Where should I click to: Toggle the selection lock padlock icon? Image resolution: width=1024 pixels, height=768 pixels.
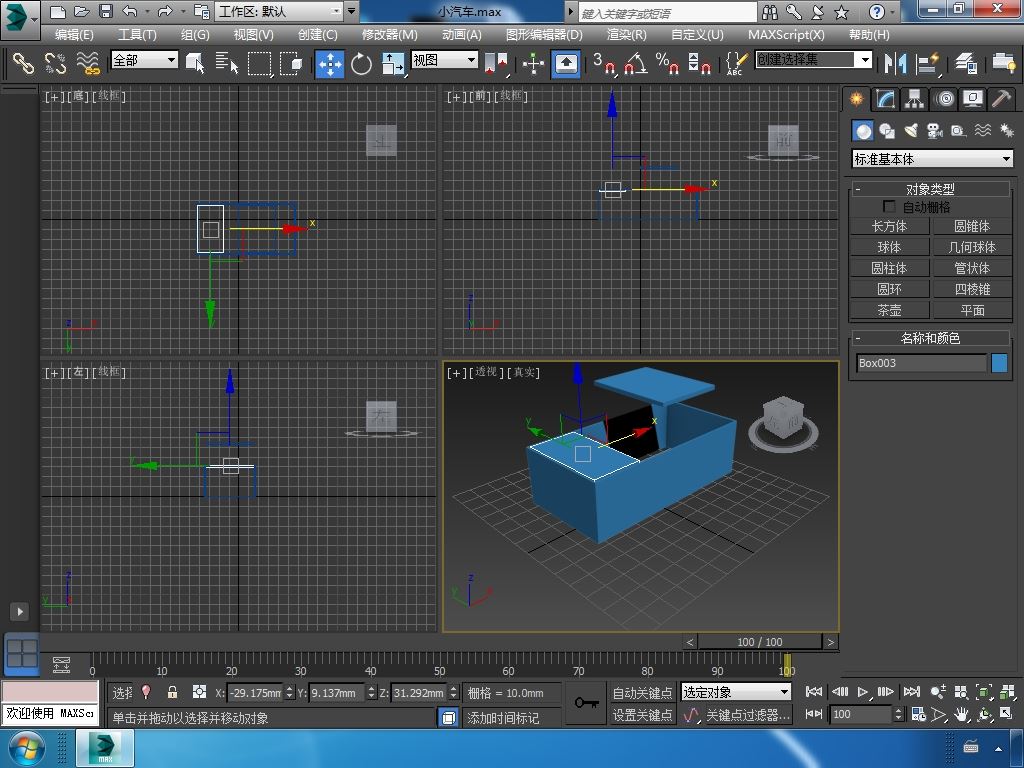(x=172, y=692)
